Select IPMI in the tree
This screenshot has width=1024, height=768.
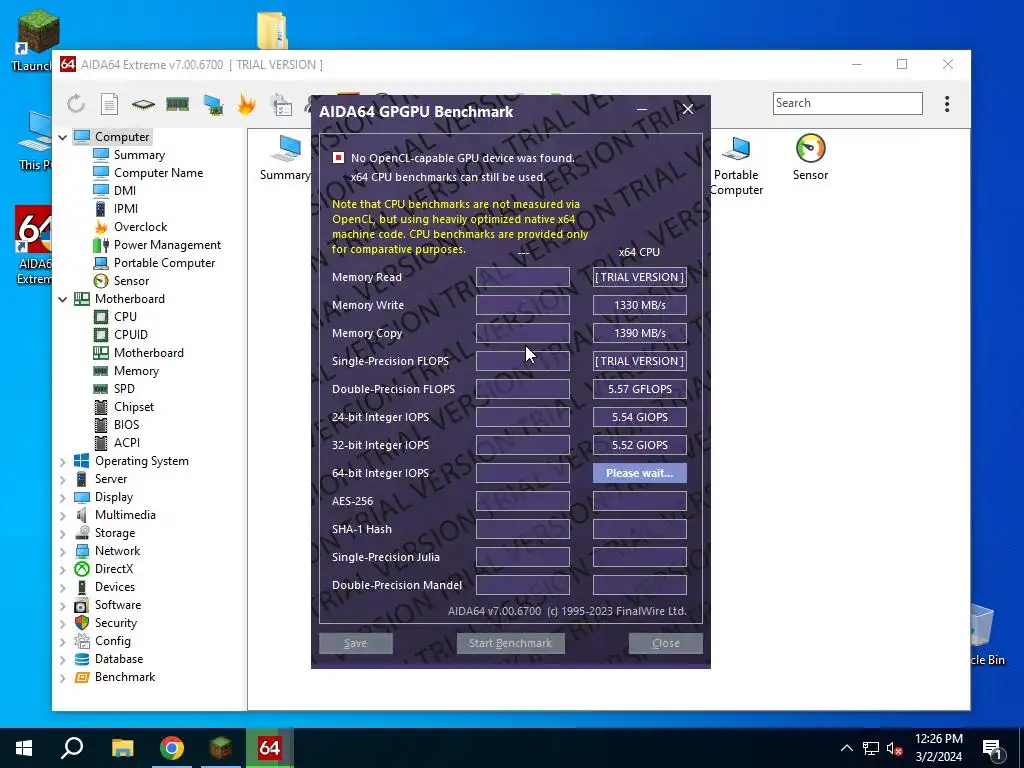(x=125, y=208)
